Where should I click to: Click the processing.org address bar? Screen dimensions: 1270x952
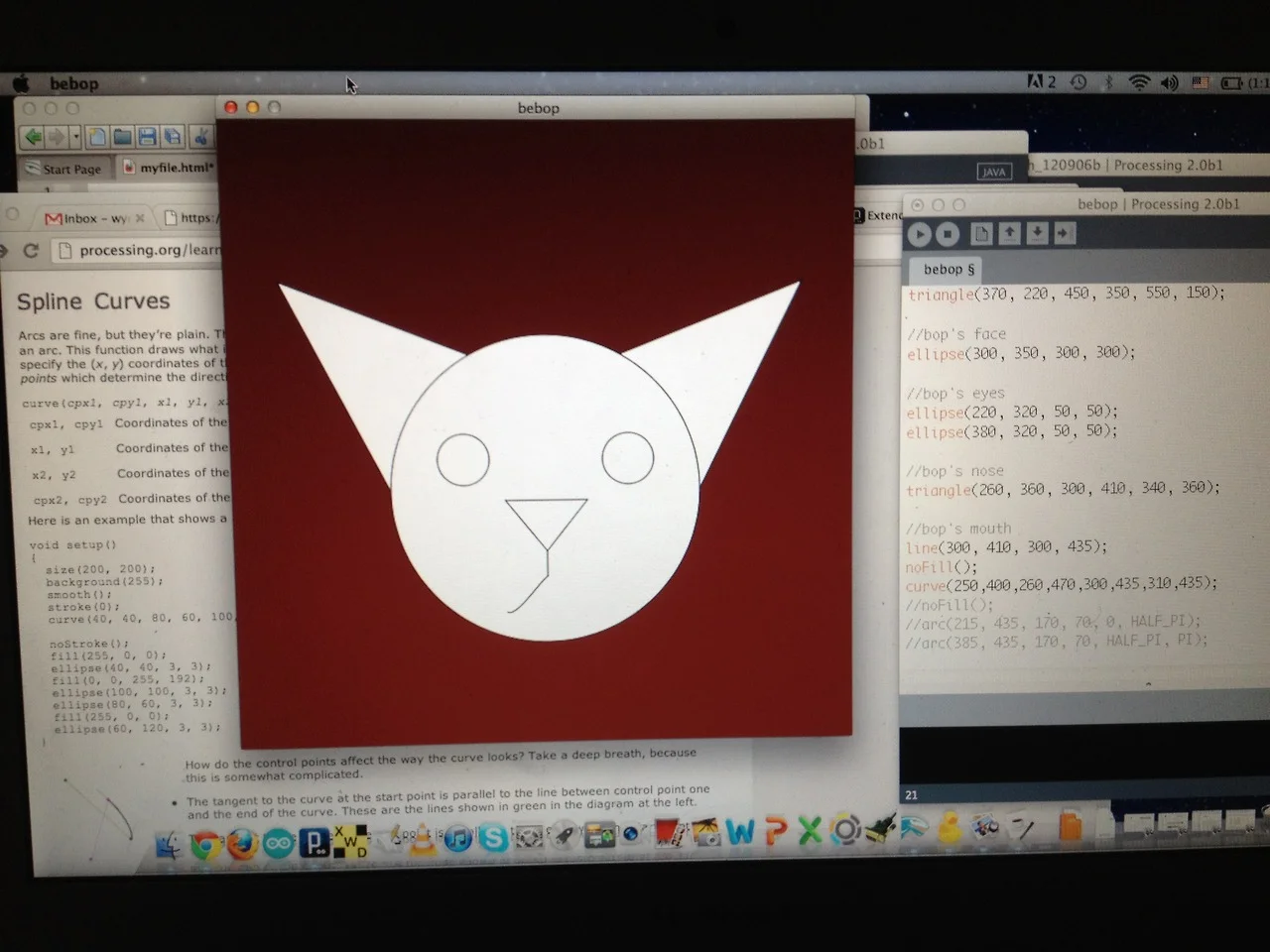[x=137, y=251]
